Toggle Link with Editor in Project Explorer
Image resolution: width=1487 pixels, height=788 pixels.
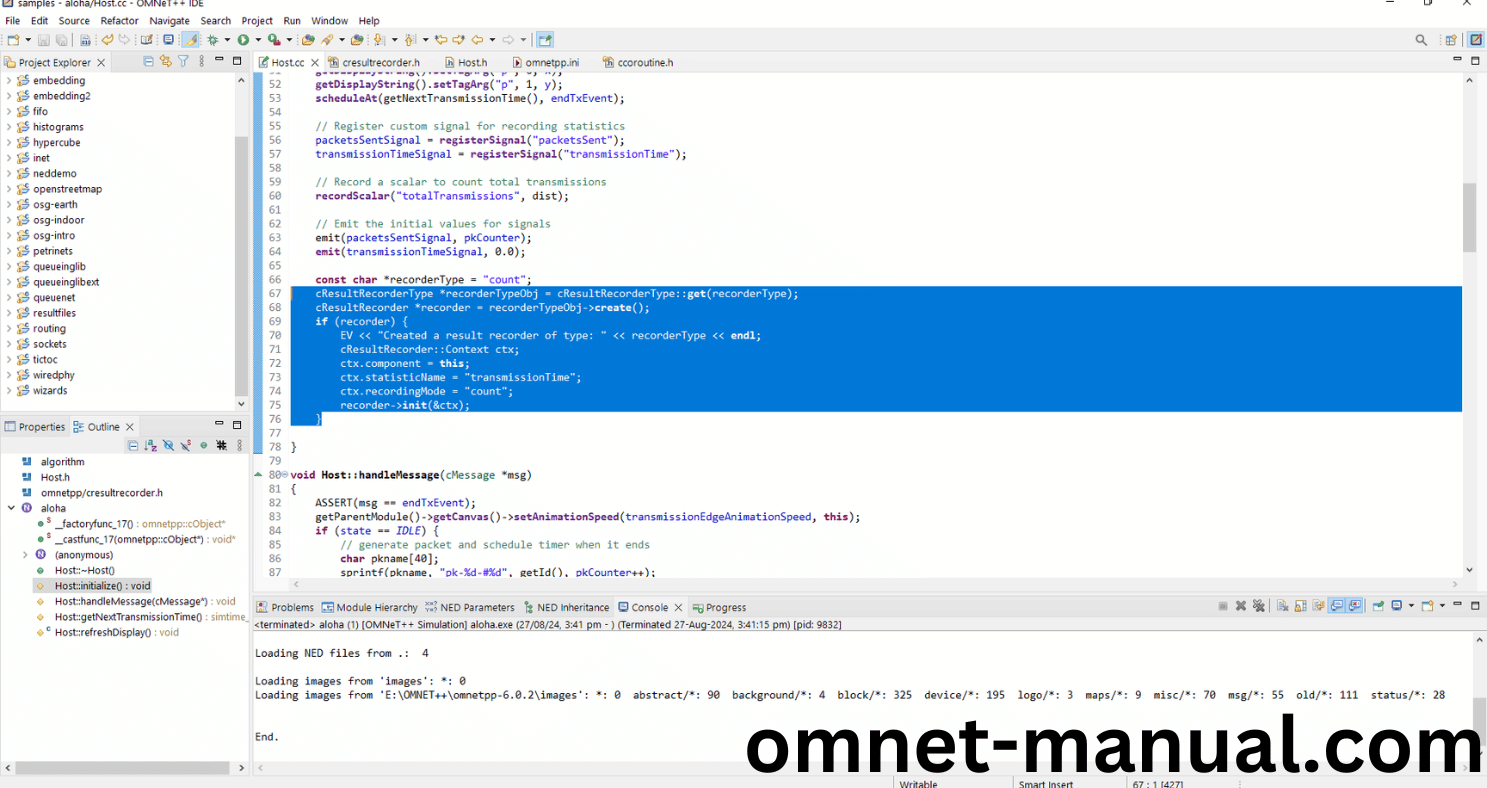click(x=166, y=62)
